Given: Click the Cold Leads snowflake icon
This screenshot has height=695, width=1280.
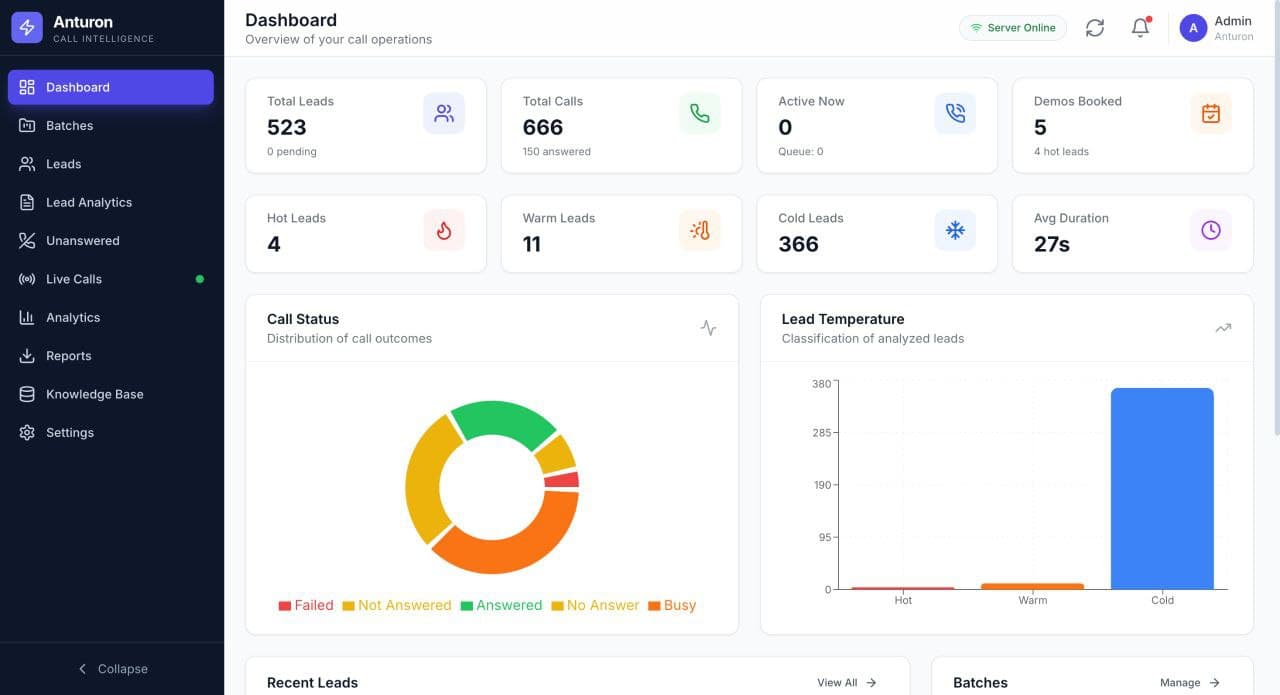Looking at the screenshot, I should pyautogui.click(x=955, y=231).
